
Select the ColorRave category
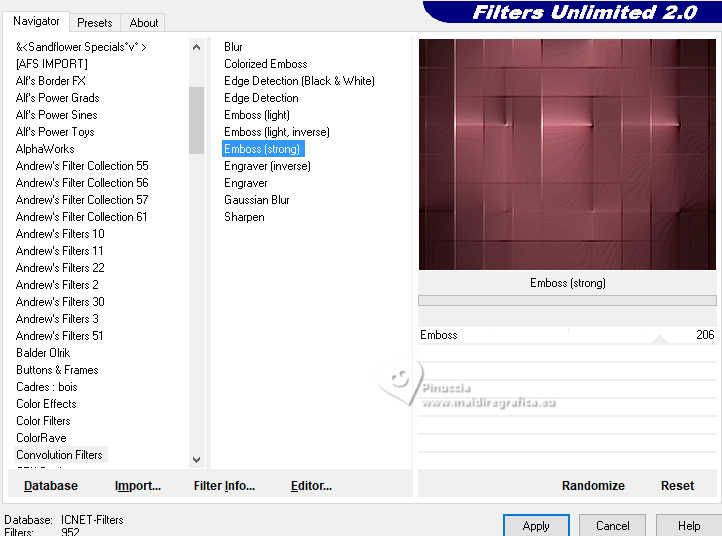tap(41, 438)
